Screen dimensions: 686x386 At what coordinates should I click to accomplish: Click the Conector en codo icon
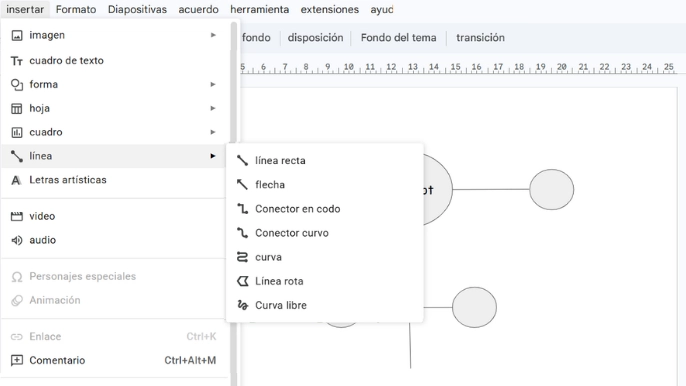point(242,209)
